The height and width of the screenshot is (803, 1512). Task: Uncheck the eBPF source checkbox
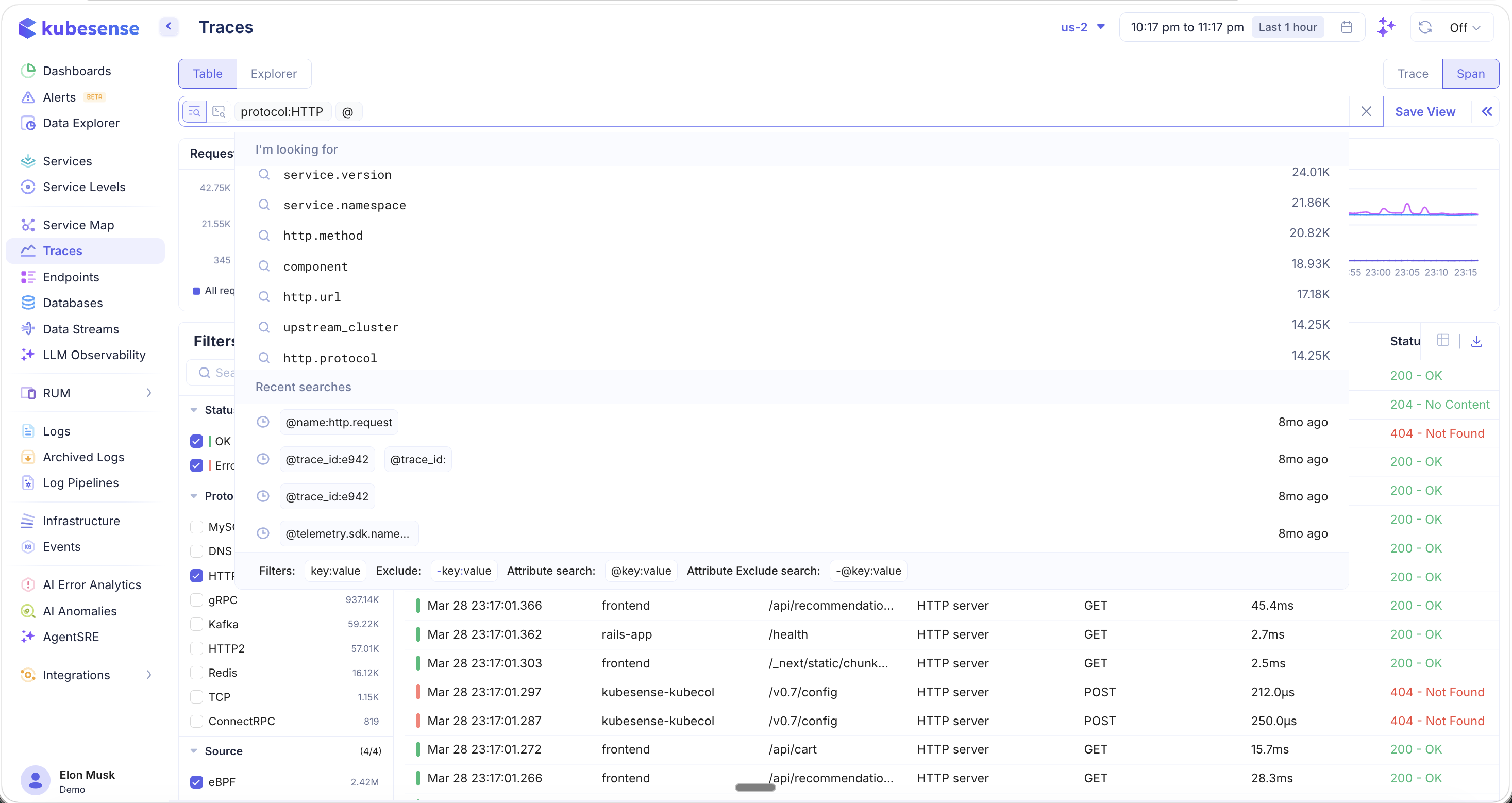click(x=196, y=782)
